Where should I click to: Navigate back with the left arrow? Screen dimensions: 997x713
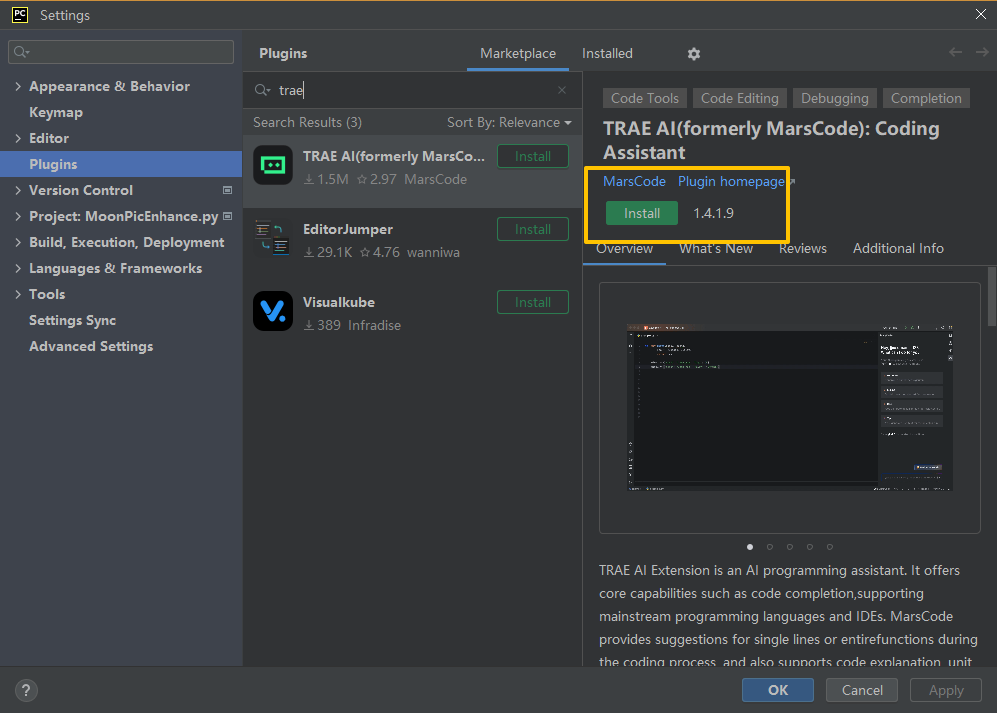click(x=955, y=52)
